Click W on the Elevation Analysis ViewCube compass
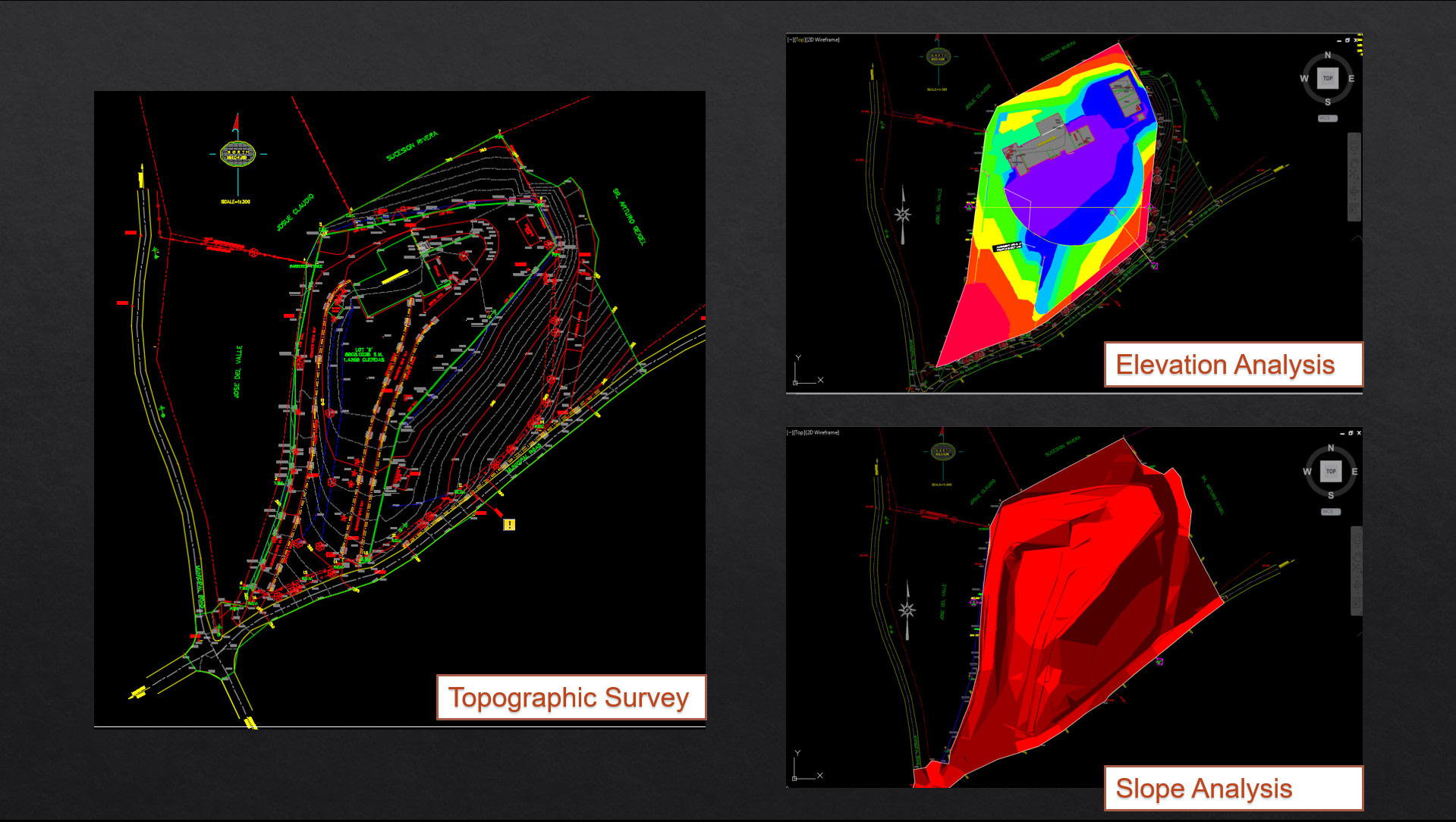 (x=1304, y=78)
